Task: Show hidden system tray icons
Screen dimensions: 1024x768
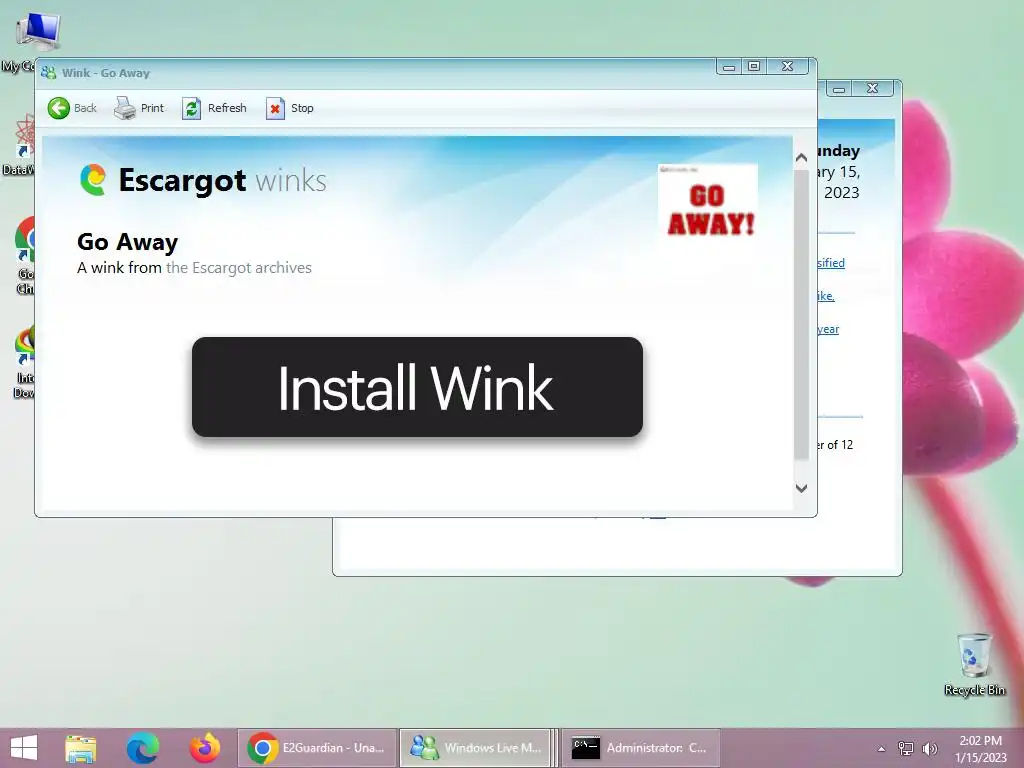Action: point(882,749)
